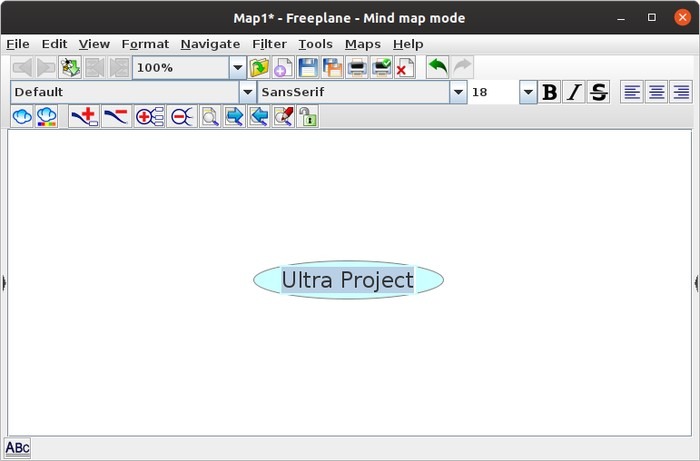700x461 pixels.
Task: Click the move to root butterfly icon
Action: pos(70,67)
